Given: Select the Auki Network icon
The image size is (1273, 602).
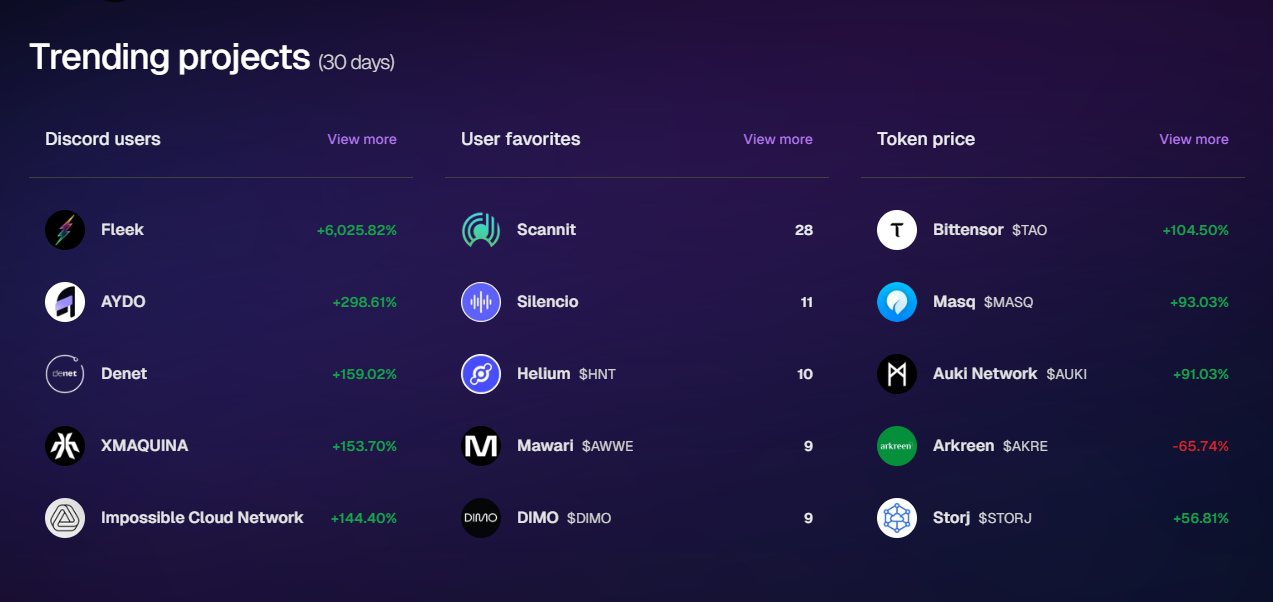Looking at the screenshot, I should (x=897, y=374).
